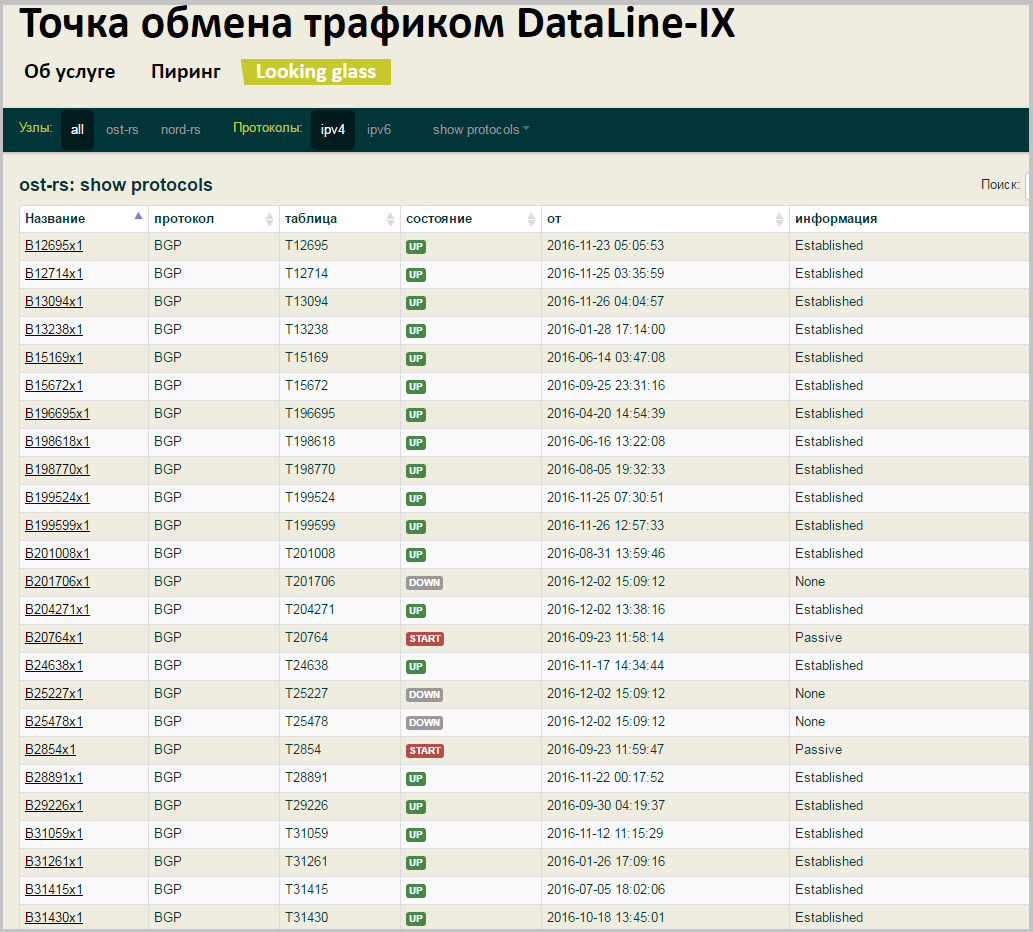Screen dimensions: 1033x932
Task: Open the B13094x1 link
Action: pos(54,302)
